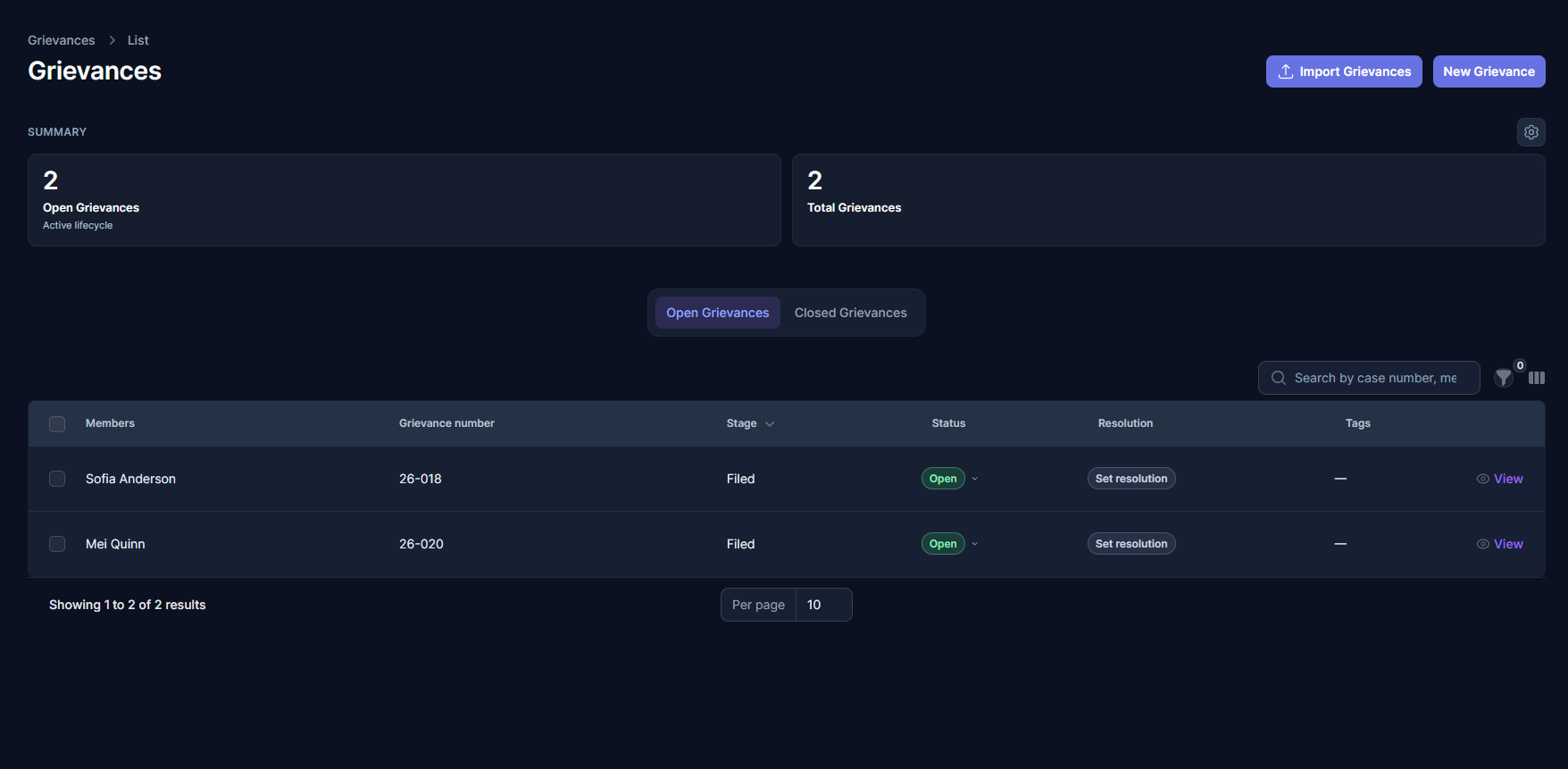Click the Grievance number column header

click(446, 423)
